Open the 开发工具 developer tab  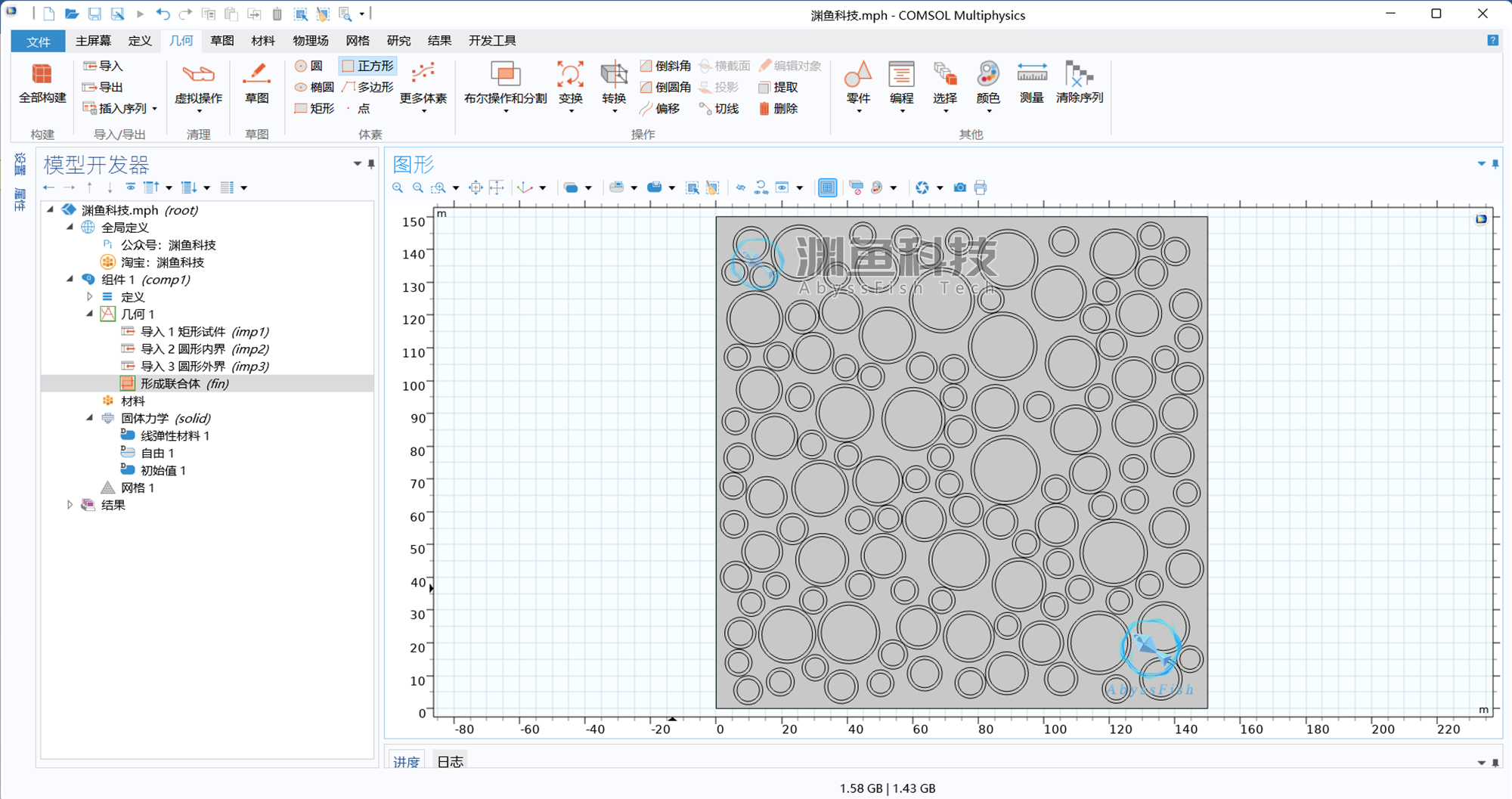[492, 41]
